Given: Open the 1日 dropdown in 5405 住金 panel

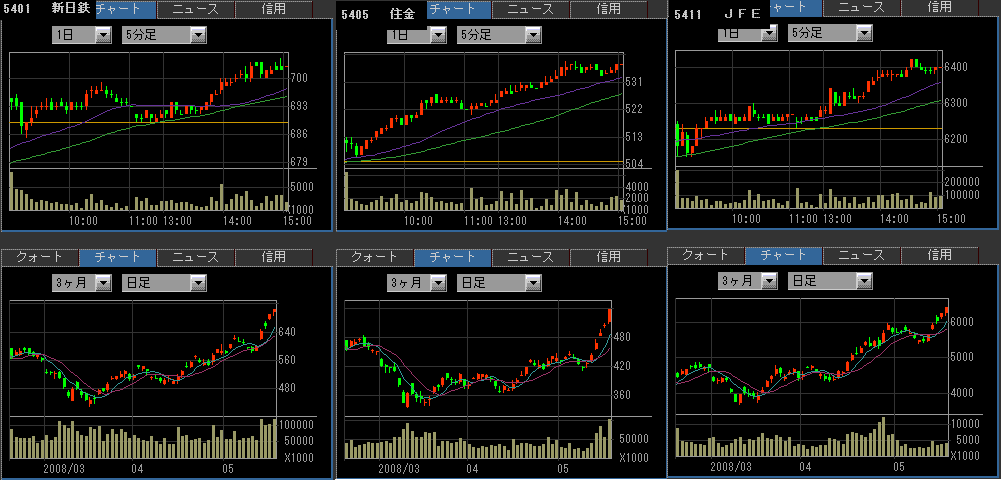Looking at the screenshot, I should [x=438, y=35].
